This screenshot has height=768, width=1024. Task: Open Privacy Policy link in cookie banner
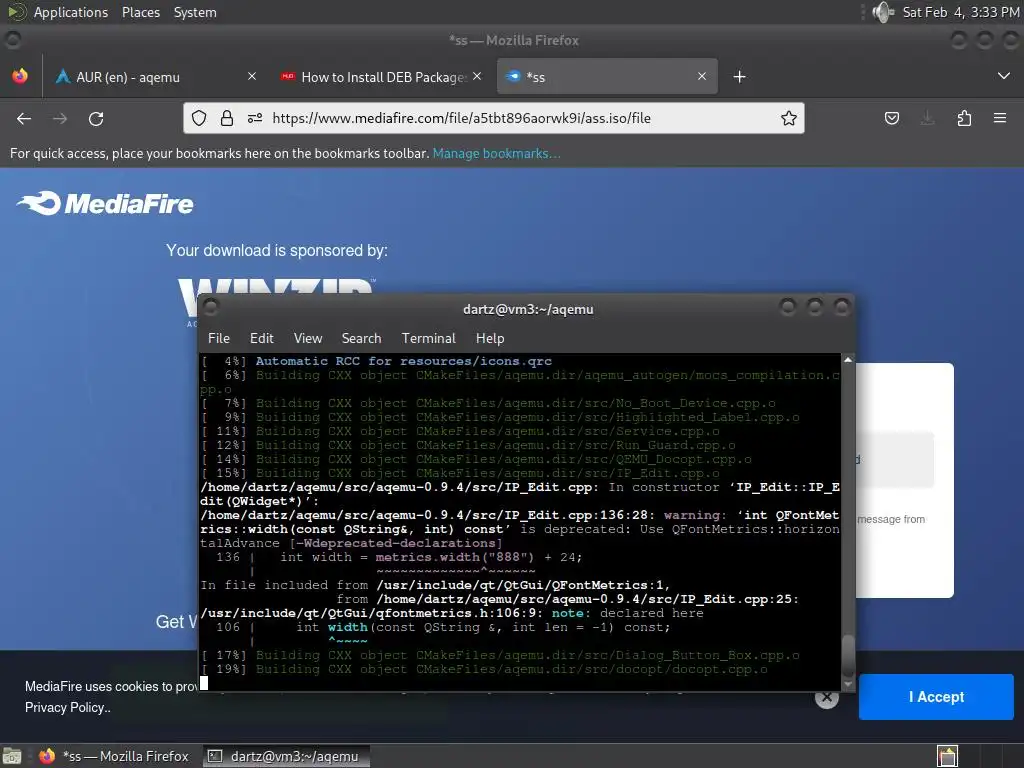click(67, 707)
